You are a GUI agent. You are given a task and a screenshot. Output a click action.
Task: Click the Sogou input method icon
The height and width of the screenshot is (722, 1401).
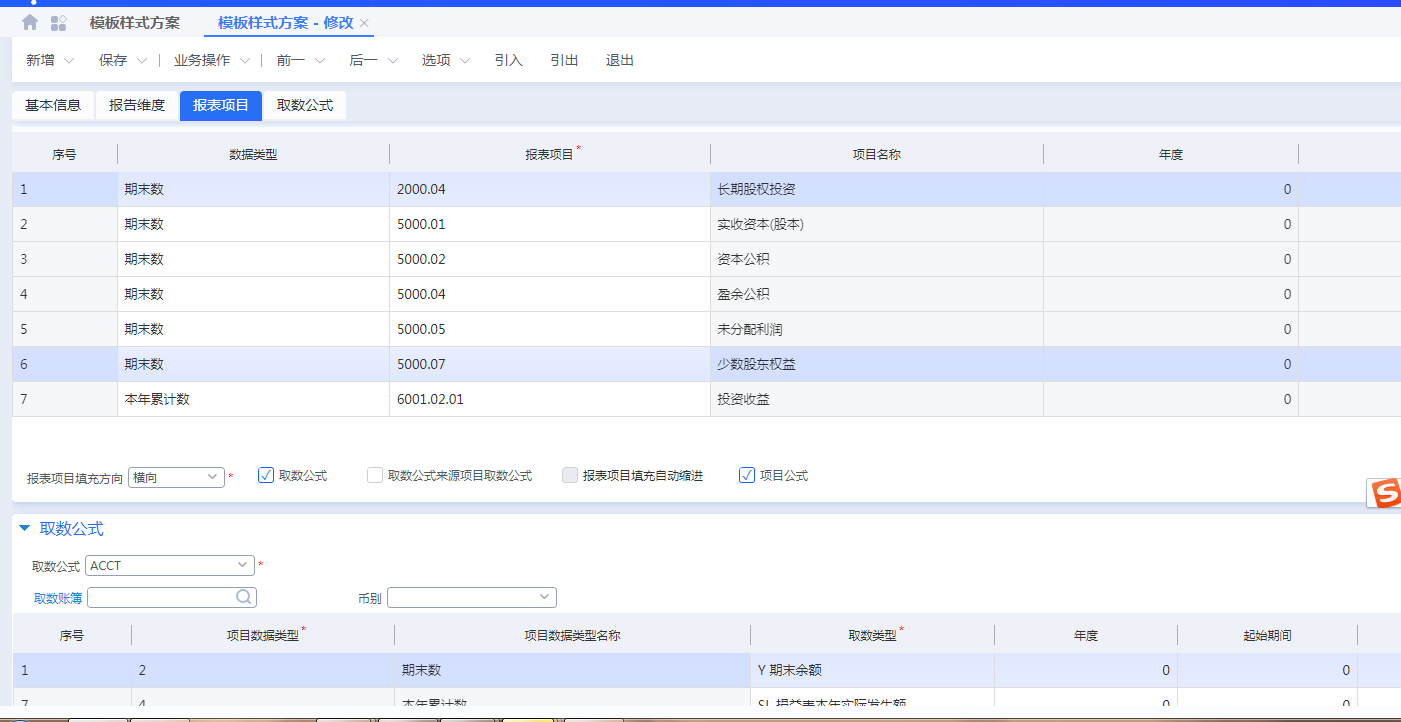tap(1385, 492)
